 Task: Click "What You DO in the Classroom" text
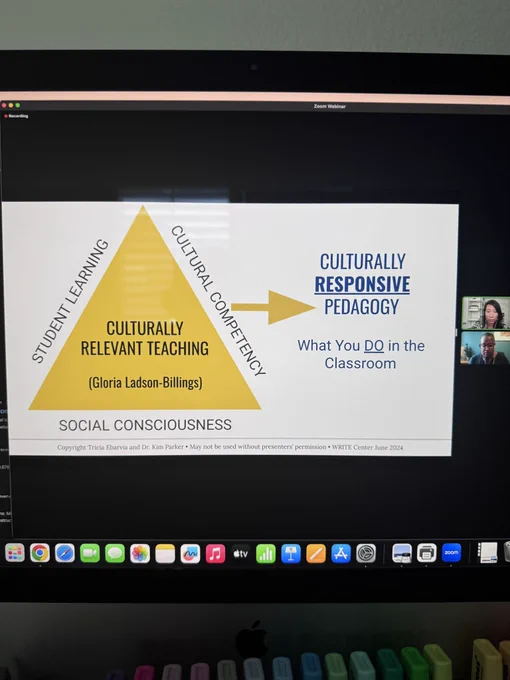pos(361,354)
